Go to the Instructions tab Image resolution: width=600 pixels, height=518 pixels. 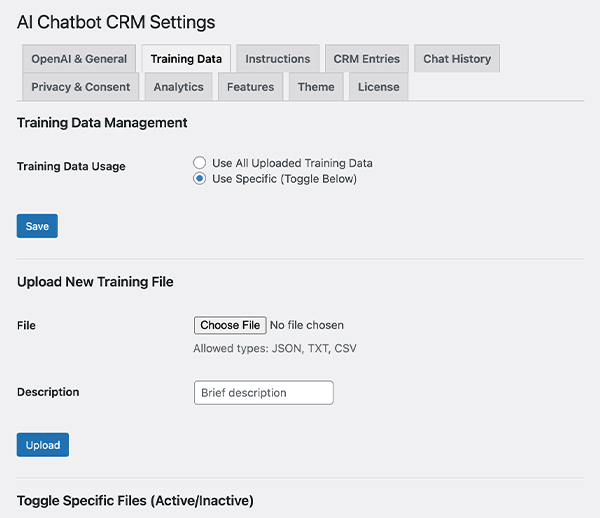coord(278,59)
